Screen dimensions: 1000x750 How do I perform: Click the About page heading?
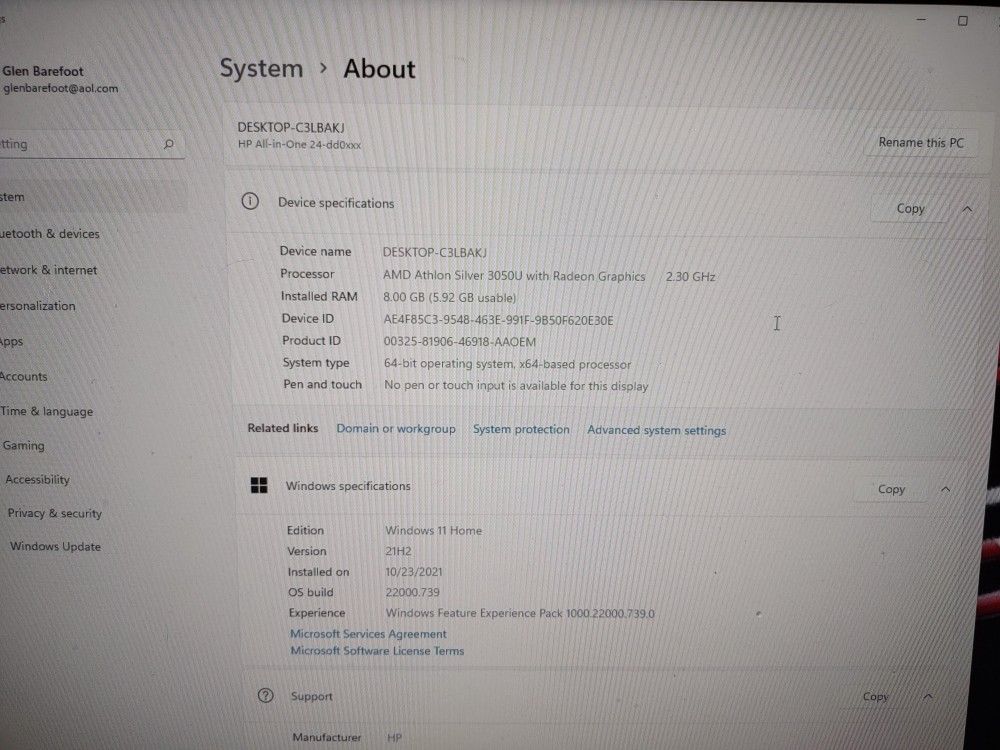click(379, 69)
